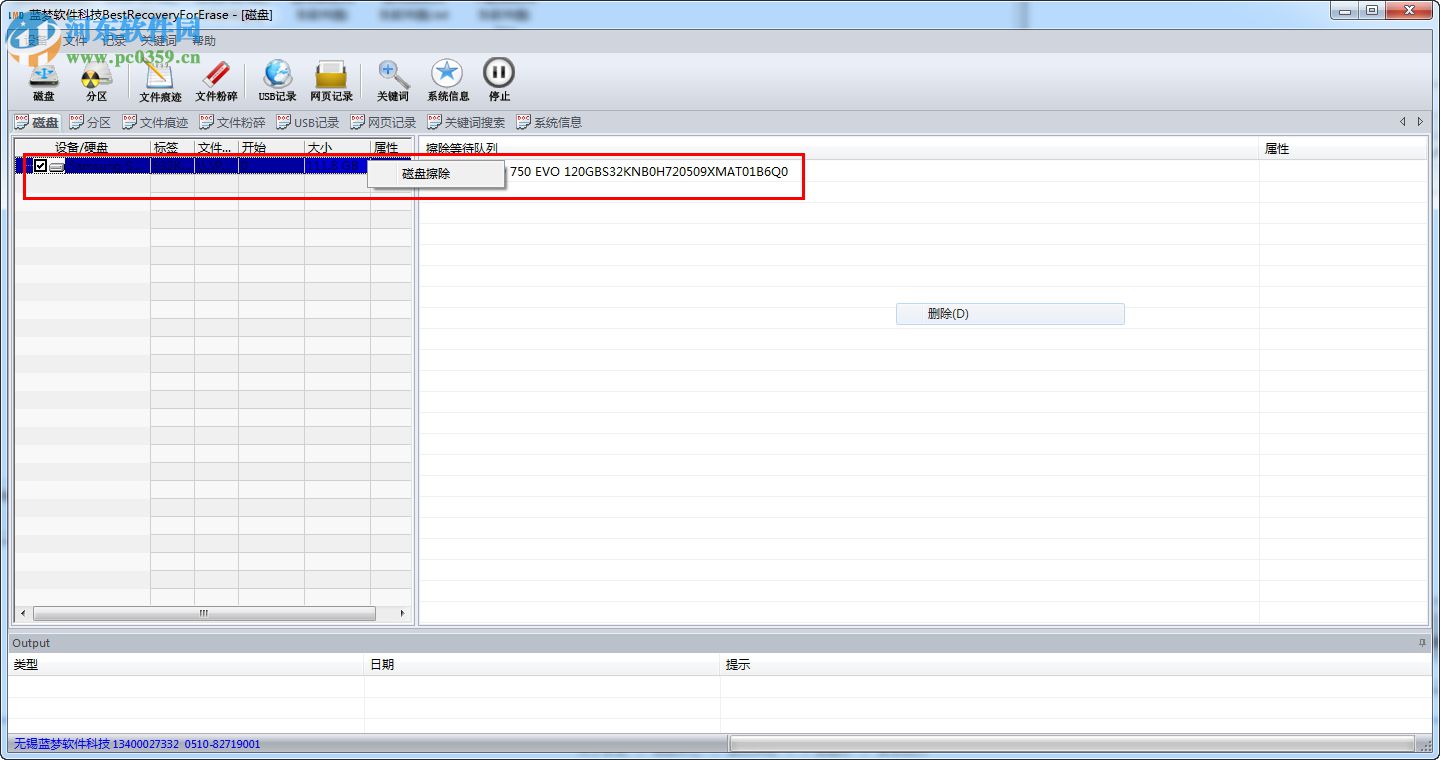Click the tab strip scroll-right arrow
The height and width of the screenshot is (760, 1440).
point(1420,122)
